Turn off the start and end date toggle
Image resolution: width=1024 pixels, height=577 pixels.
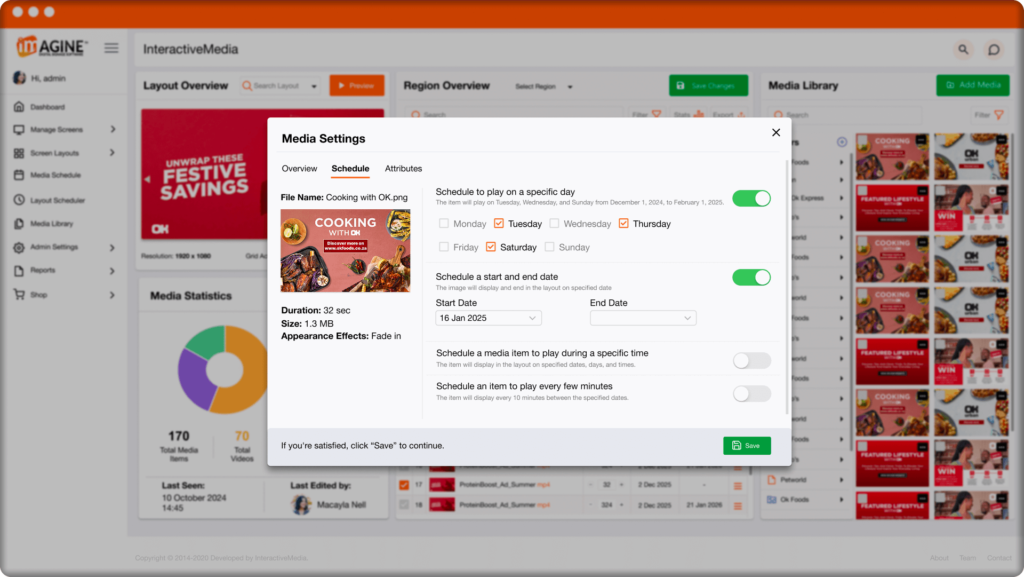click(751, 277)
